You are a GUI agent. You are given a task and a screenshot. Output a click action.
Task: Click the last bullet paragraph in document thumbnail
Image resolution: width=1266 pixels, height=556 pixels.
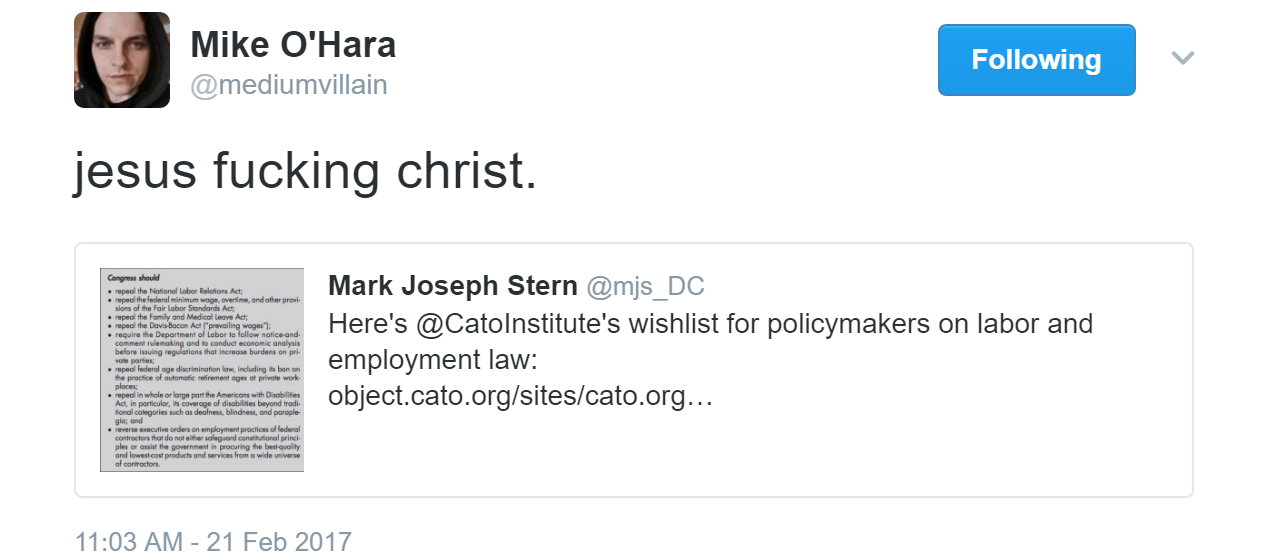pos(202,446)
